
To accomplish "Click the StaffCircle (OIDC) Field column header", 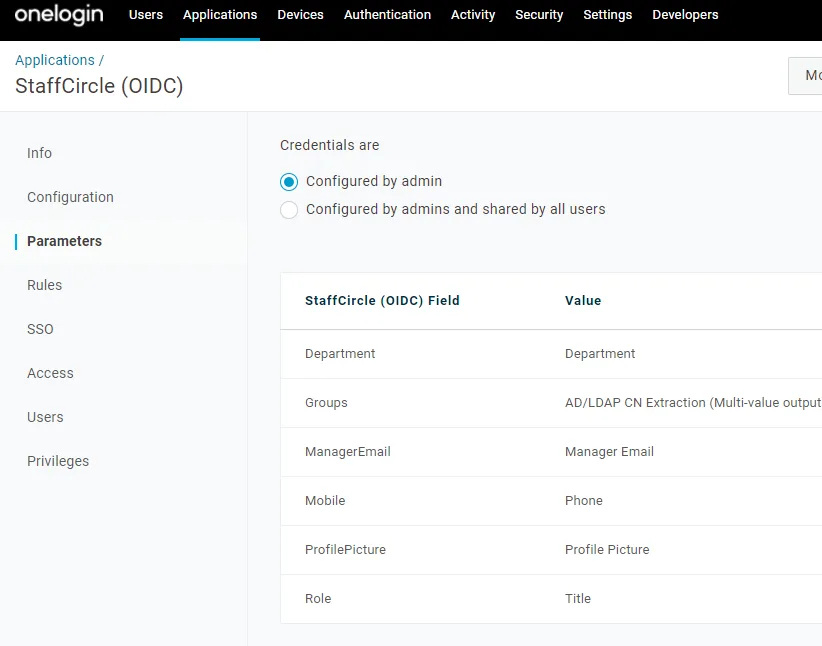I will pos(382,300).
